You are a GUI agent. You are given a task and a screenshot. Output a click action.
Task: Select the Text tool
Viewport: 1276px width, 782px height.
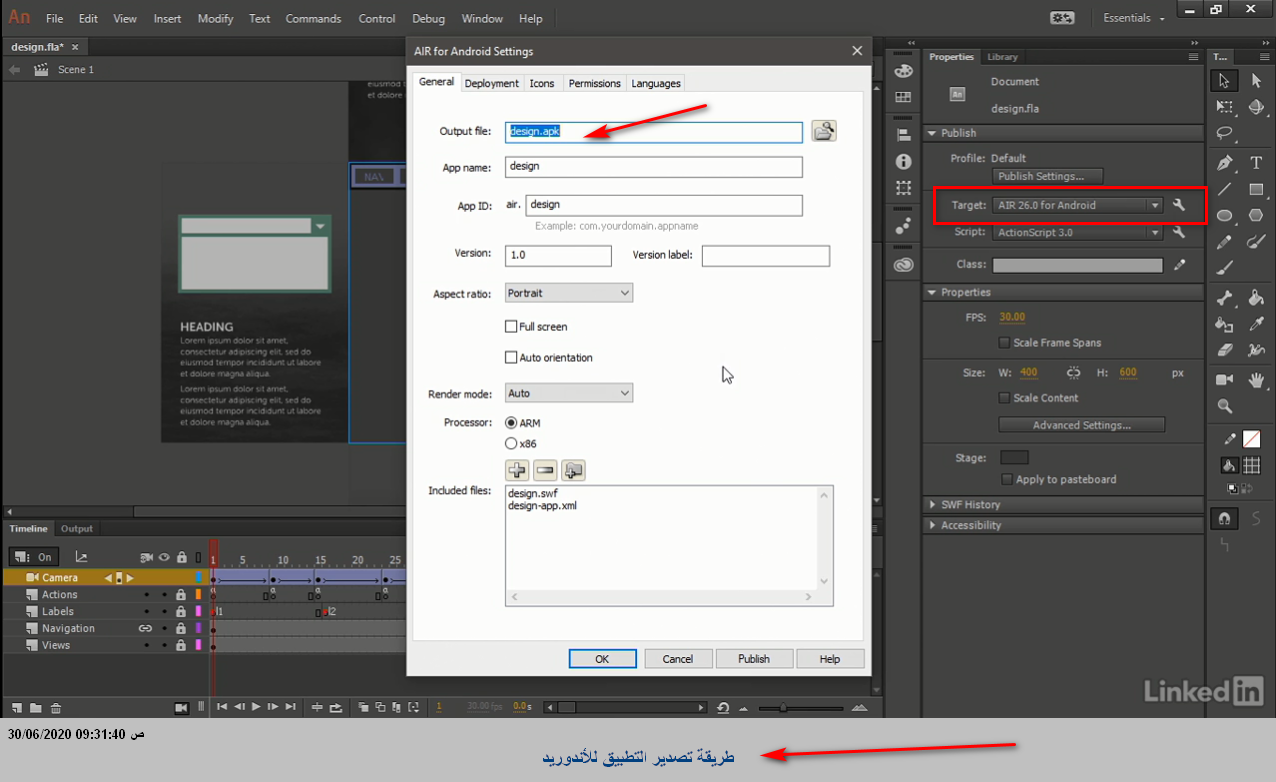click(1256, 162)
